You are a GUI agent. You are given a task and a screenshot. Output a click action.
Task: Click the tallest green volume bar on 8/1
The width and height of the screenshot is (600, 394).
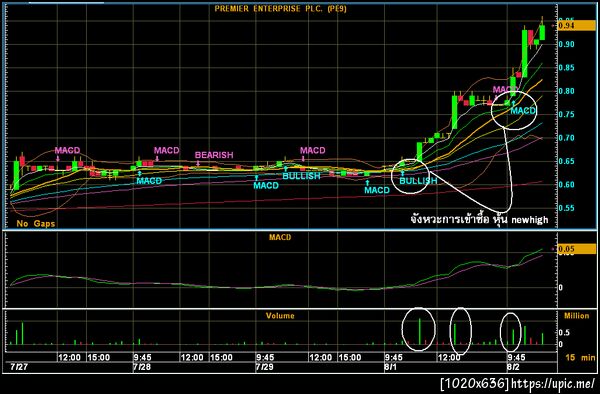pos(420,331)
